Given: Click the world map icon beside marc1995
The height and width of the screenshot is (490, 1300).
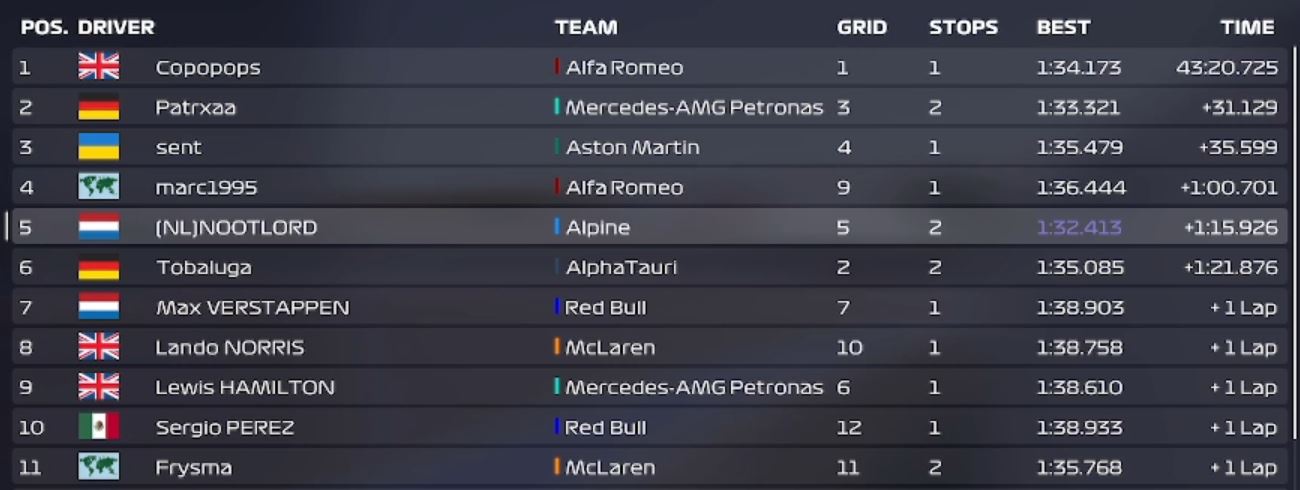Looking at the screenshot, I should pyautogui.click(x=98, y=187).
